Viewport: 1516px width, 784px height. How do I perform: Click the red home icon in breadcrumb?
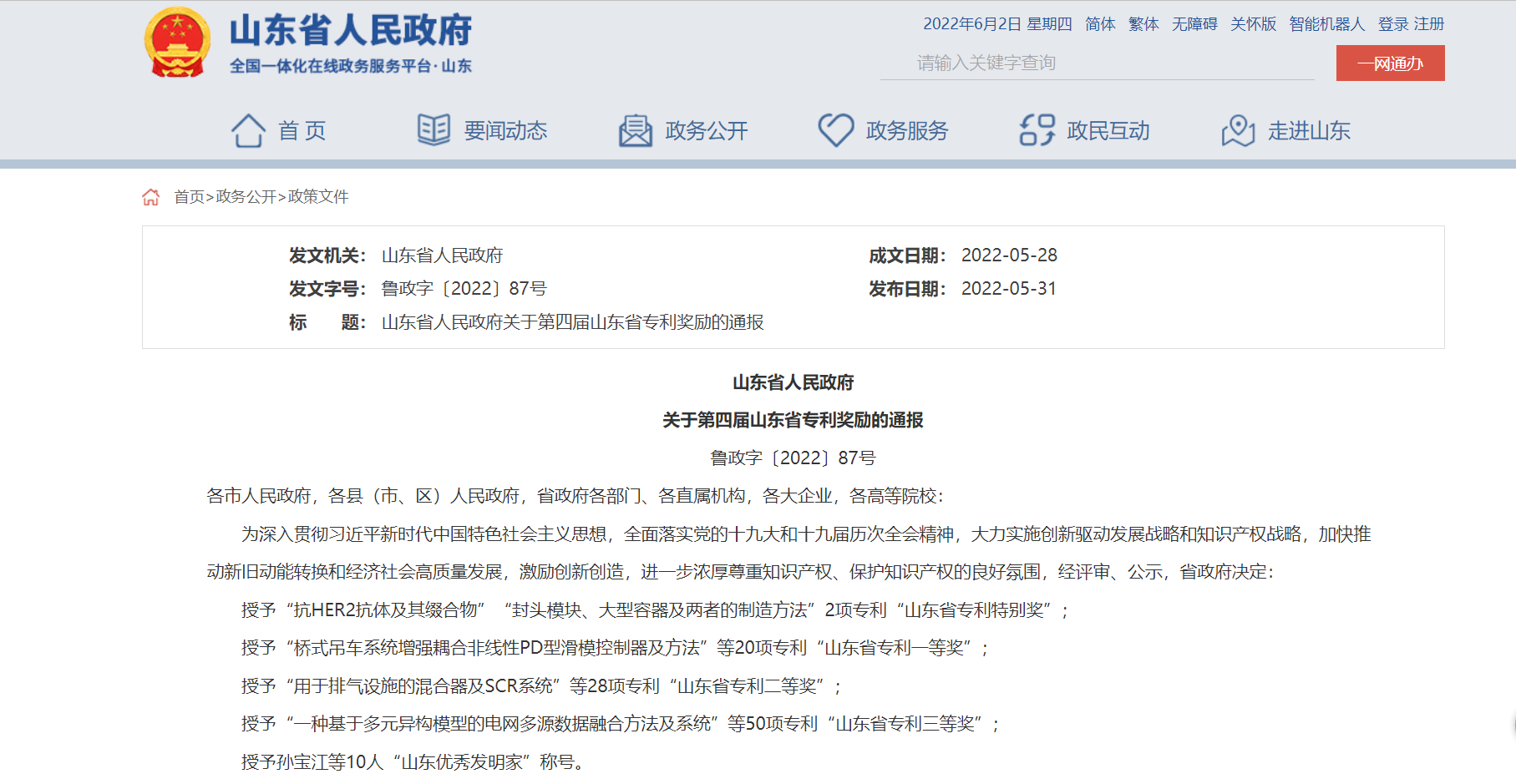151,197
